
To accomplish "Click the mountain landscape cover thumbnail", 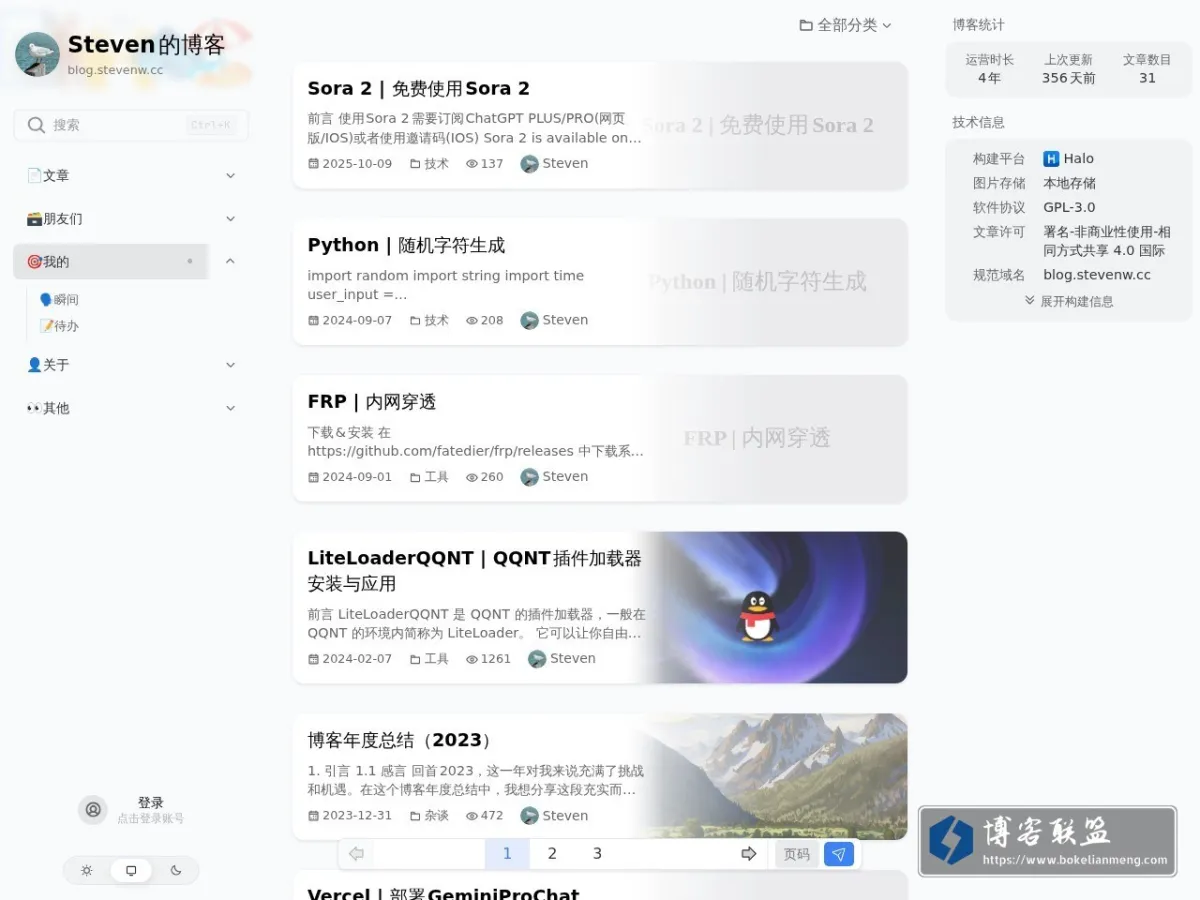I will 770,777.
